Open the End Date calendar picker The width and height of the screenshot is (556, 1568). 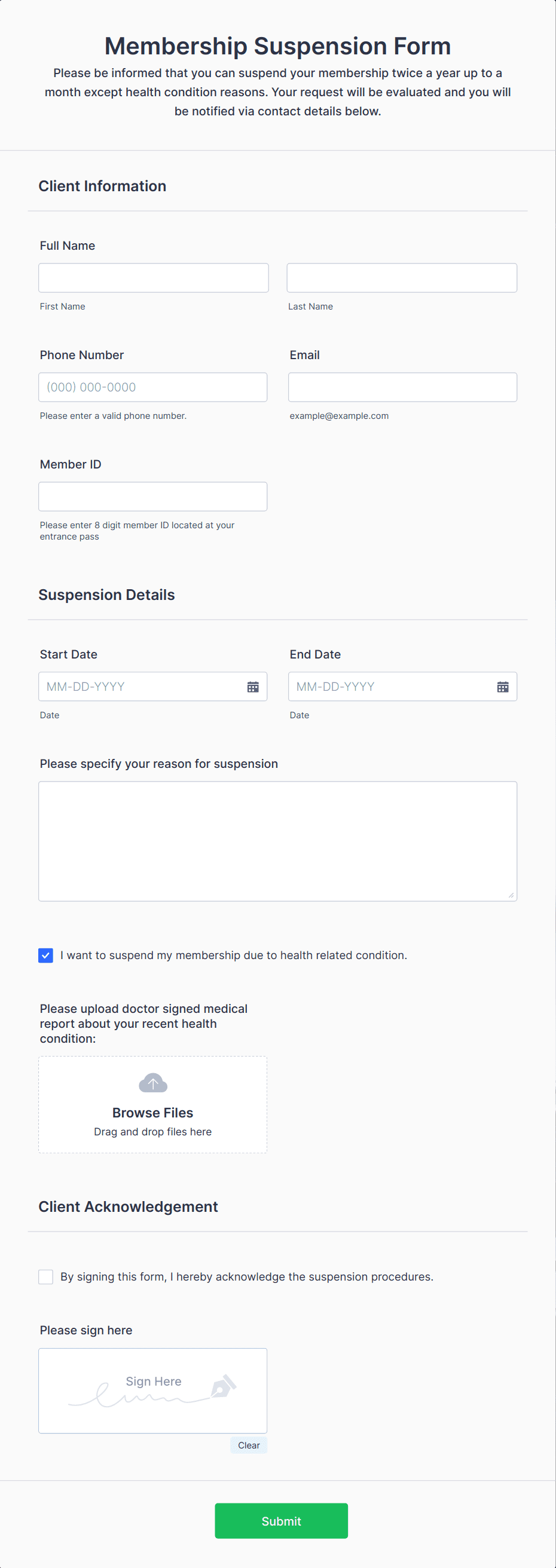coord(503,686)
